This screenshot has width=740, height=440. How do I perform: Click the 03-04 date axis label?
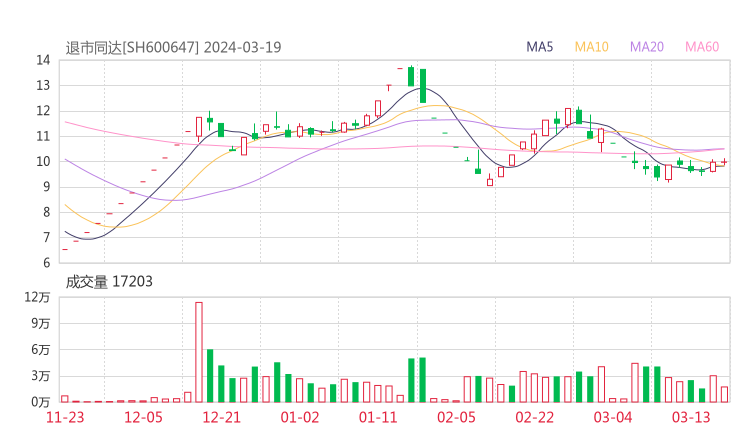tap(613, 417)
